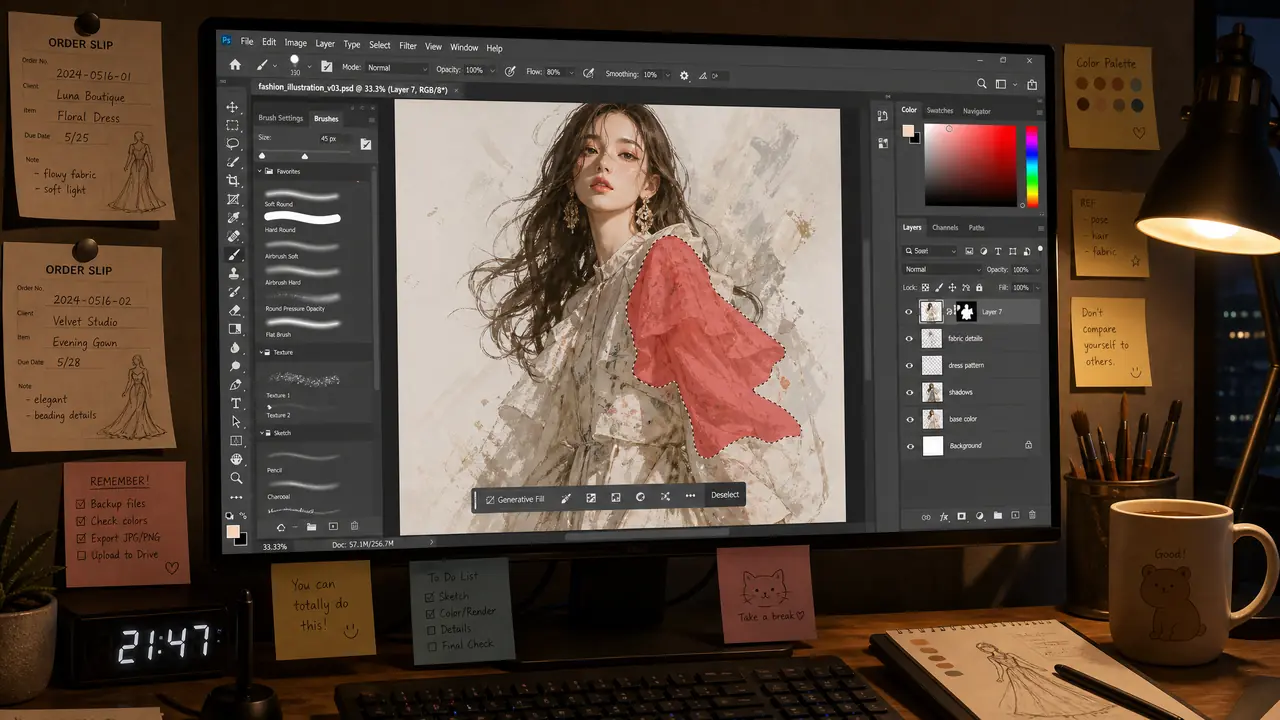The width and height of the screenshot is (1280, 720).
Task: Select the Eraser tool
Action: [234, 310]
